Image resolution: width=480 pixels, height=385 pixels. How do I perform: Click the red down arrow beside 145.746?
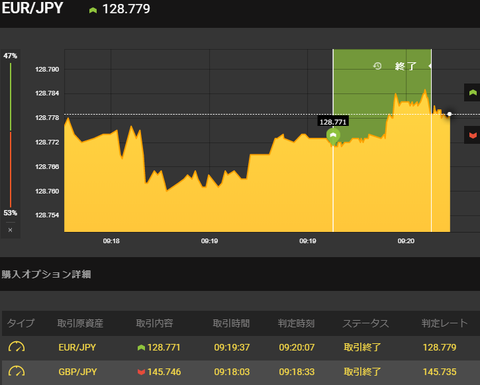[141, 372]
